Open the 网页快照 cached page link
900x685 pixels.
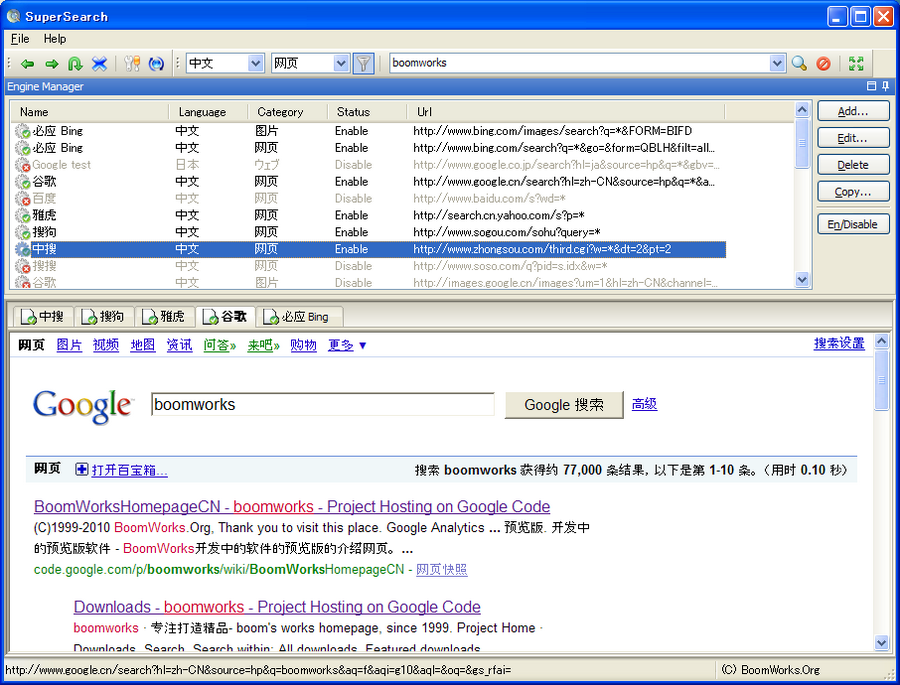pyautogui.click(x=441, y=570)
